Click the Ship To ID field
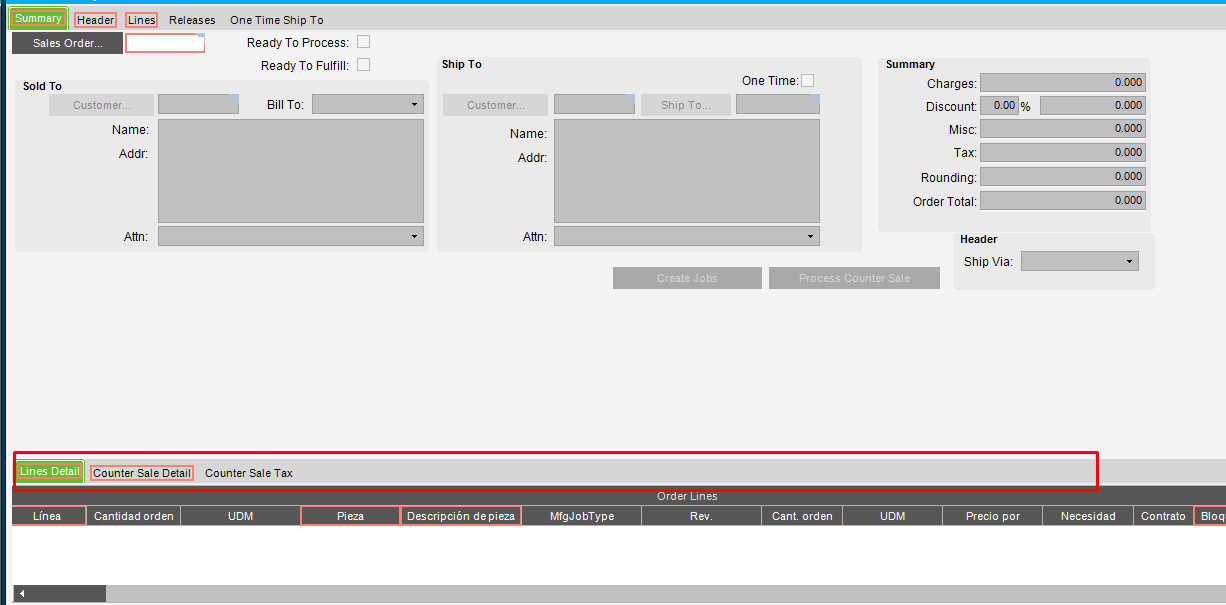The width and height of the screenshot is (1226, 605). (778, 104)
